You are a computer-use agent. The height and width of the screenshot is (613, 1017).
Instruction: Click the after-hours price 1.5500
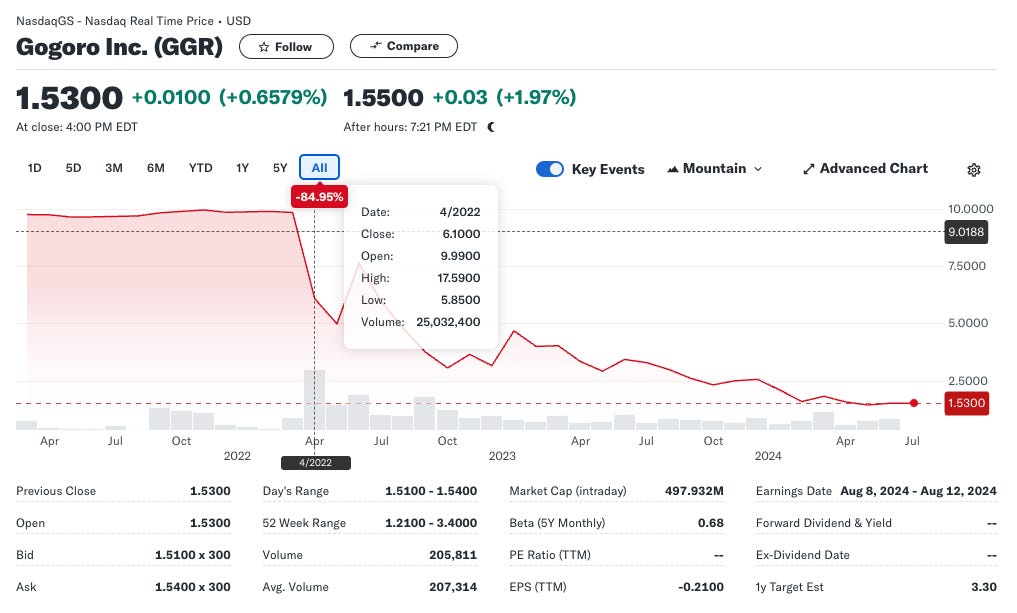pos(383,98)
